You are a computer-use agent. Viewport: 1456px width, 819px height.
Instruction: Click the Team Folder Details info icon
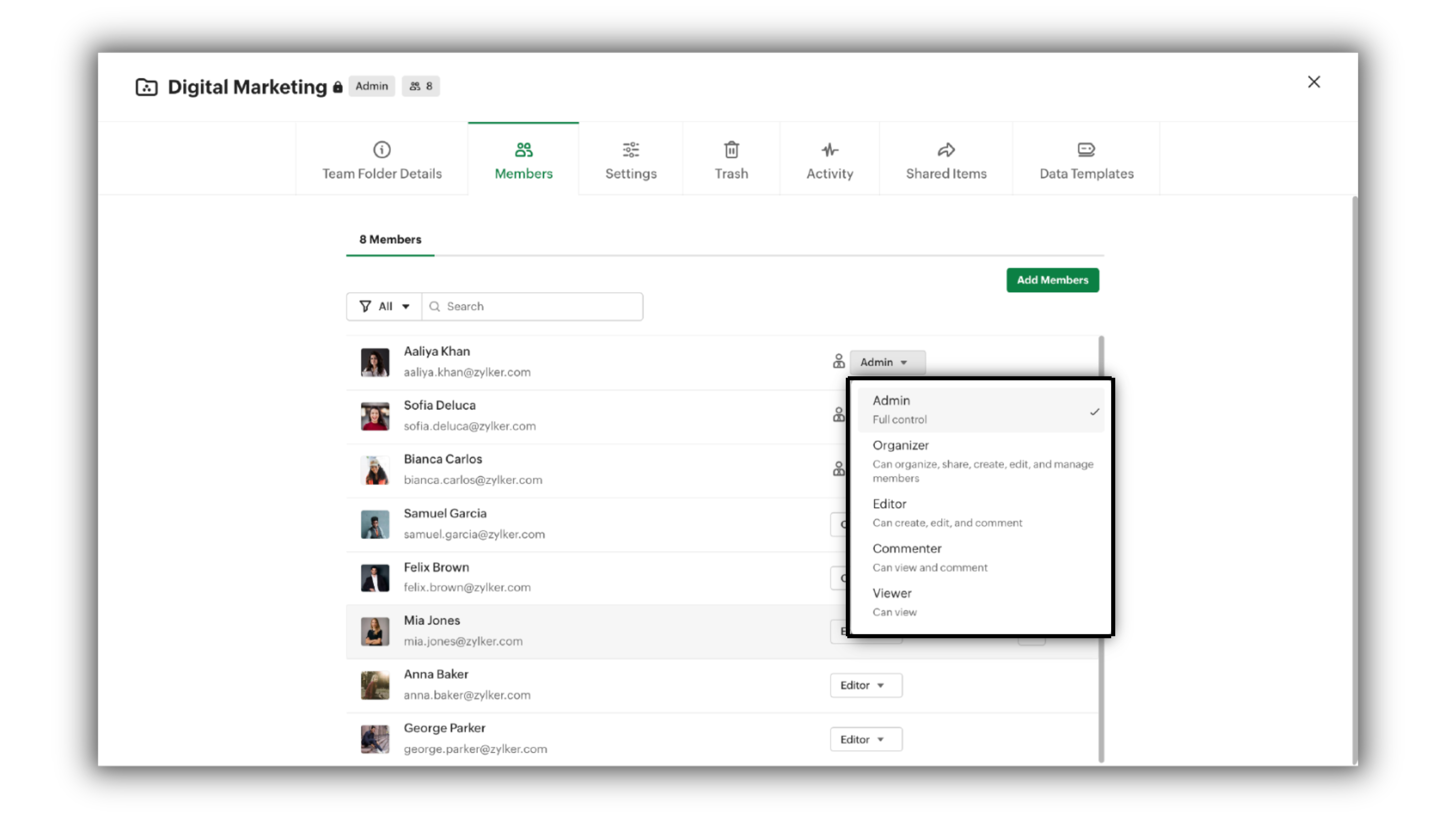(x=382, y=150)
